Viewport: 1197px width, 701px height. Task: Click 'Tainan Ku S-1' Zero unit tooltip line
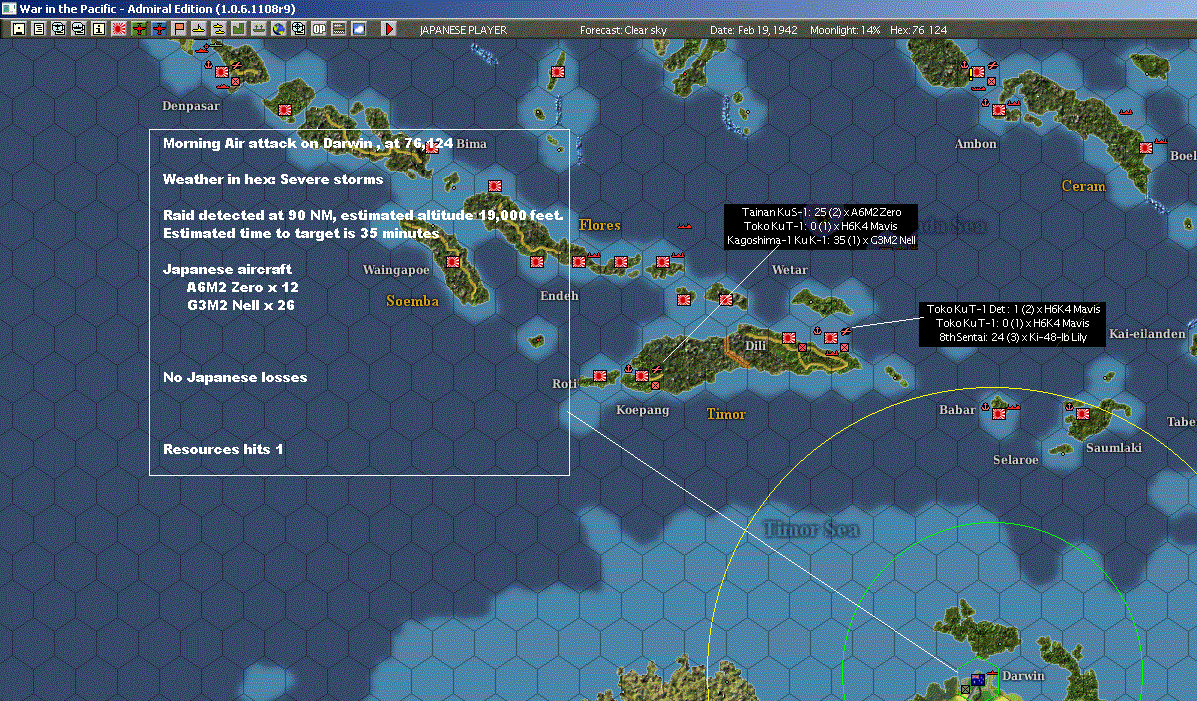[821, 212]
